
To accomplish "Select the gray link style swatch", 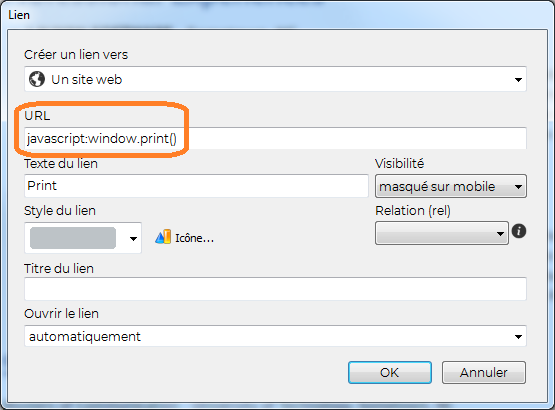I will click(73, 238).
